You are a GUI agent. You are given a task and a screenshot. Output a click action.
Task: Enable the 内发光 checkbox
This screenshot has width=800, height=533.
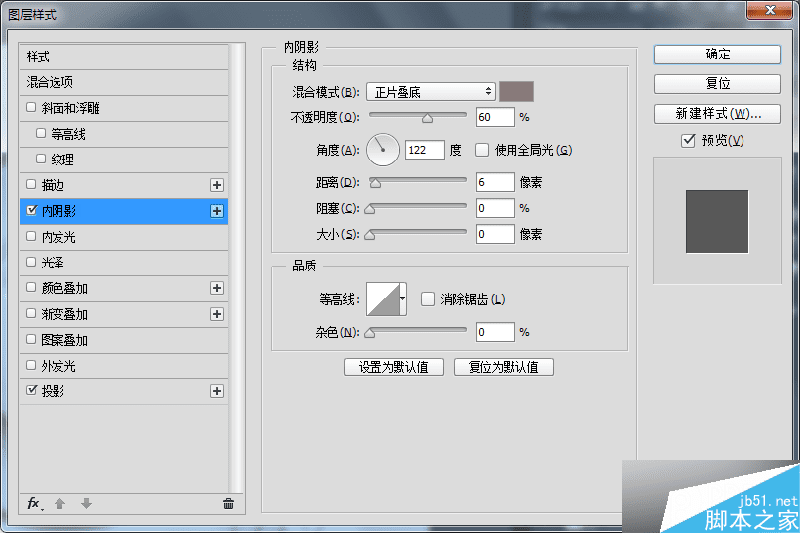click(31, 236)
